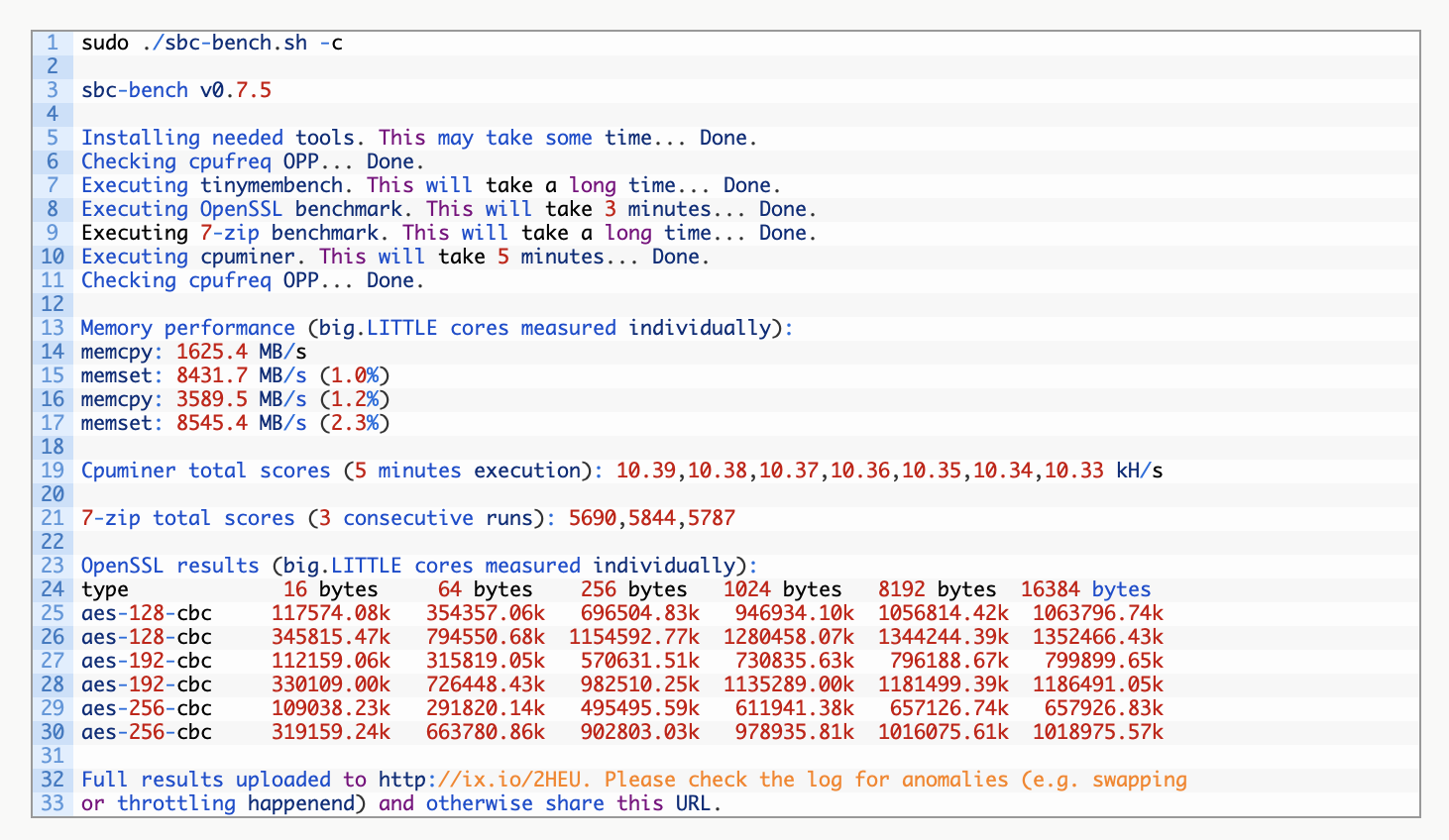Click the value 1352466.43k
Image resolution: width=1449 pixels, height=840 pixels.
1097,637
